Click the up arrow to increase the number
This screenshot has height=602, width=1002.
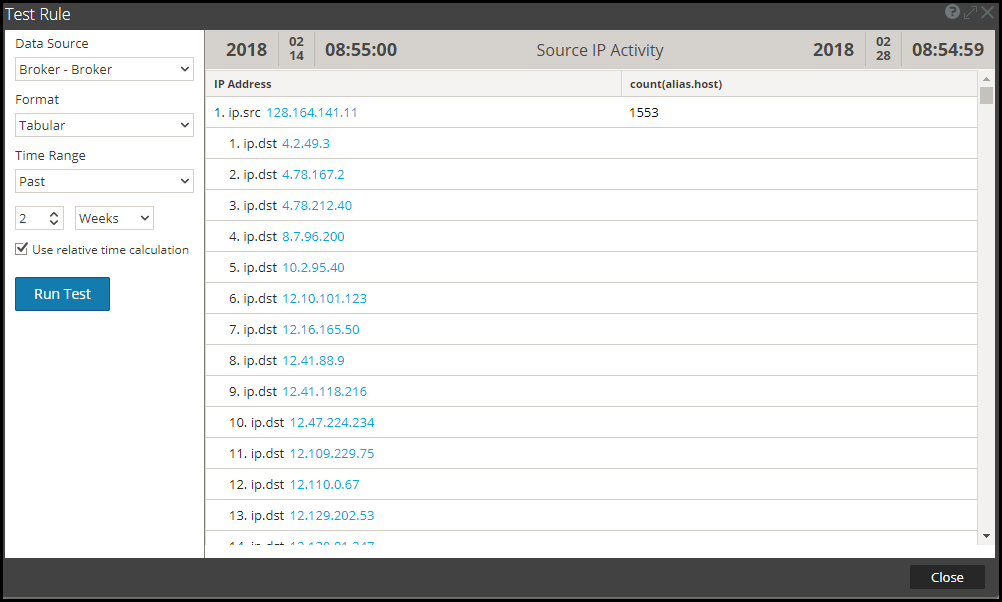(54, 213)
